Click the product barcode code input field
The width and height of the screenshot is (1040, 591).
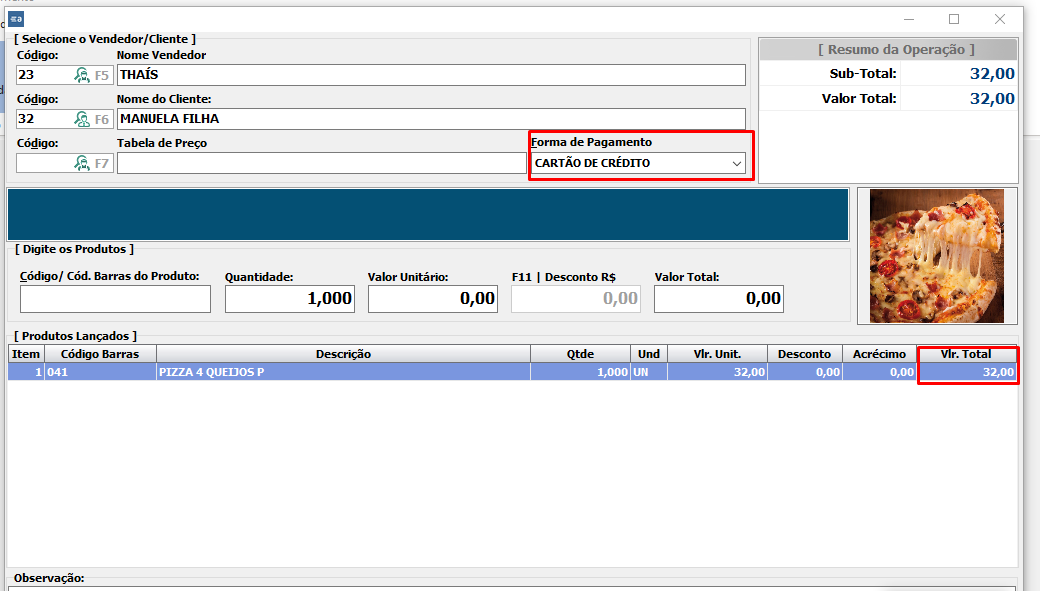pyautogui.click(x=115, y=299)
